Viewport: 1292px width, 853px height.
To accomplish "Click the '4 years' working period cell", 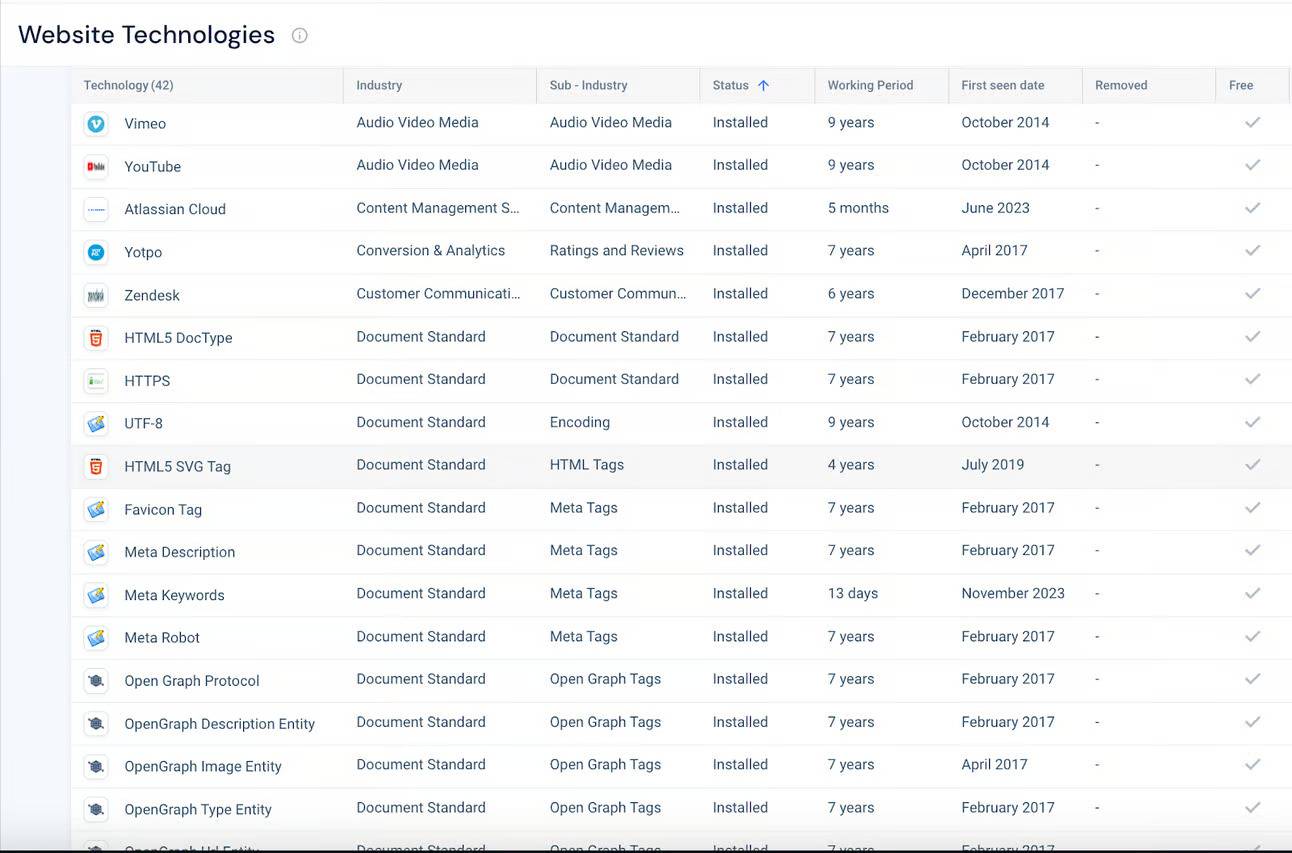I will [x=851, y=464].
